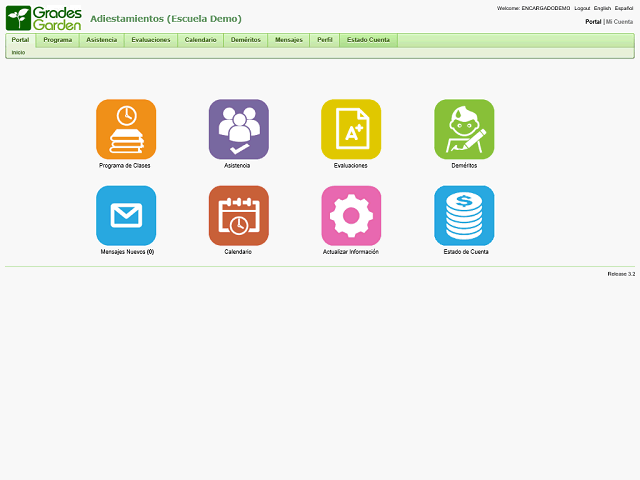Click the Logout link
Viewport: 640px width, 480px height.
pos(582,8)
